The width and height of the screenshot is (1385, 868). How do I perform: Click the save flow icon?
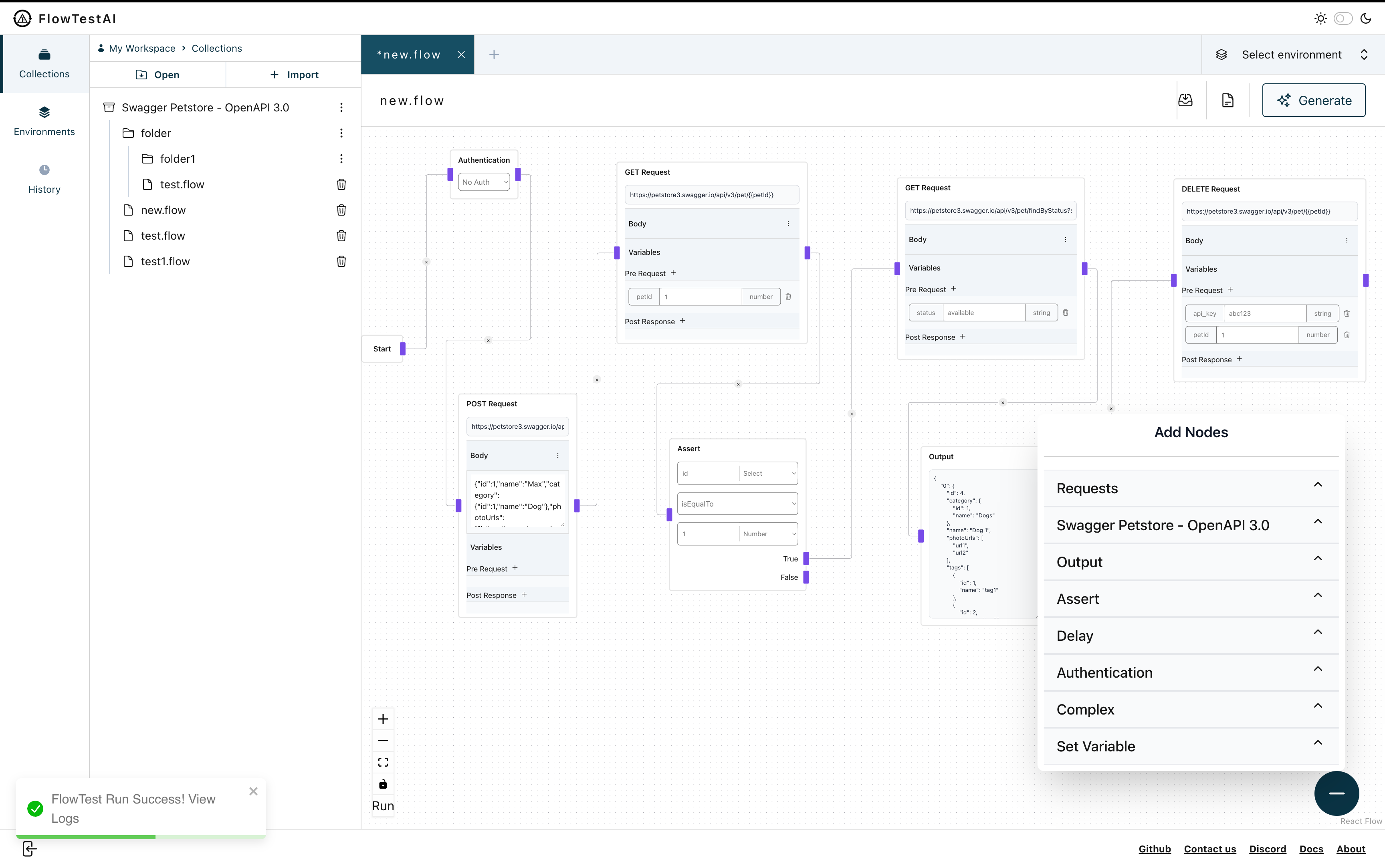1185,101
